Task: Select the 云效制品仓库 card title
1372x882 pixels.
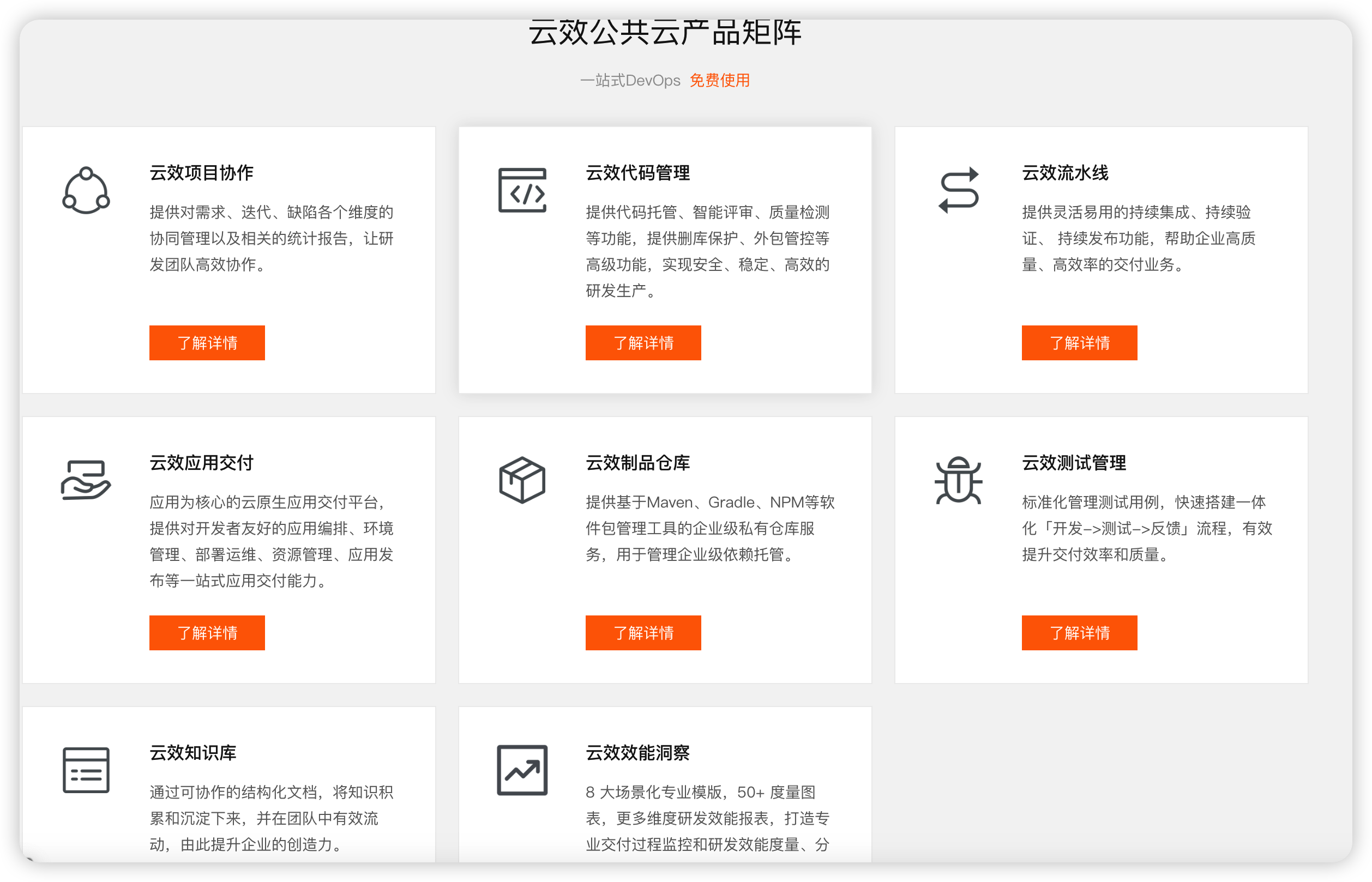Action: 637,462
